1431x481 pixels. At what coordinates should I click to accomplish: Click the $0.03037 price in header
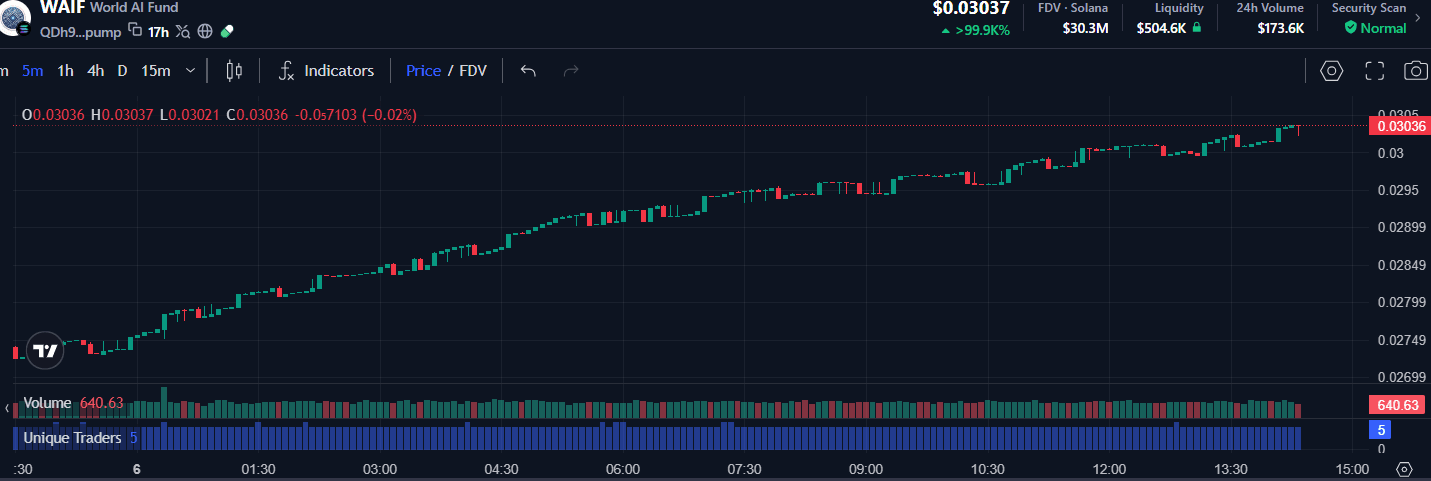point(971,9)
